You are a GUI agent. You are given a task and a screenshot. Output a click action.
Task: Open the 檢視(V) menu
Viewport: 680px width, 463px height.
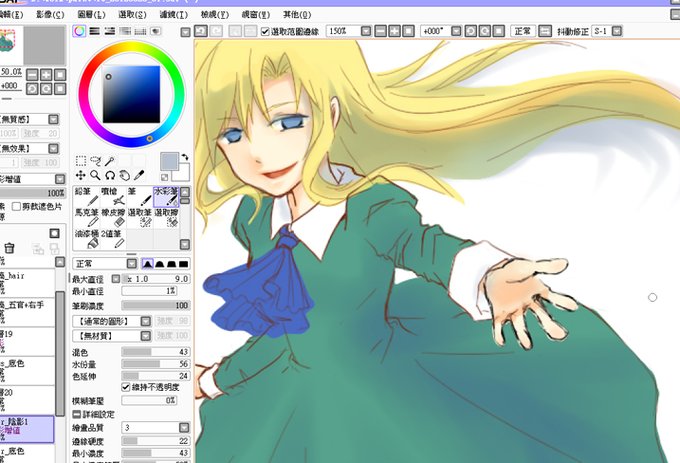point(215,15)
